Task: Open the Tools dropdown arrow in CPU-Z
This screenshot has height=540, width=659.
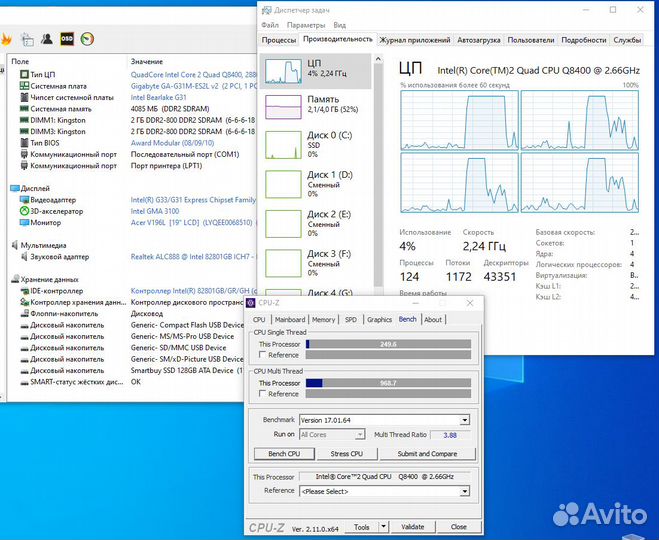Action: [x=383, y=527]
